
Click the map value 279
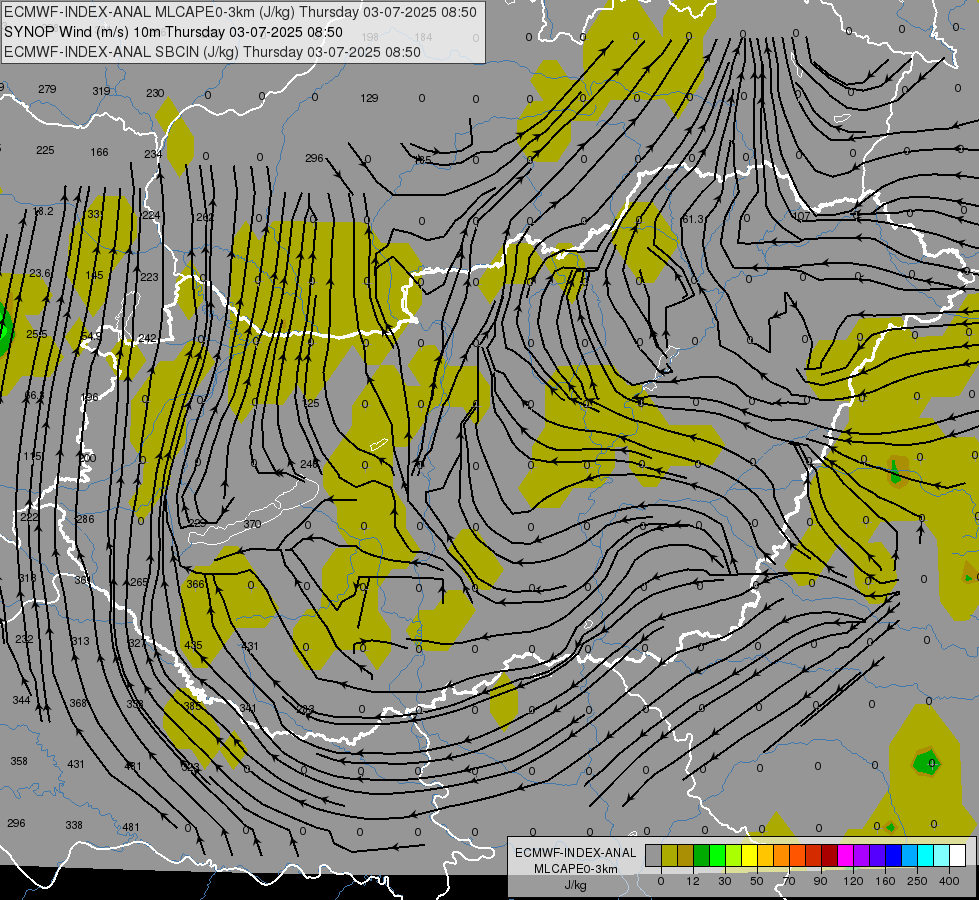click(x=47, y=89)
